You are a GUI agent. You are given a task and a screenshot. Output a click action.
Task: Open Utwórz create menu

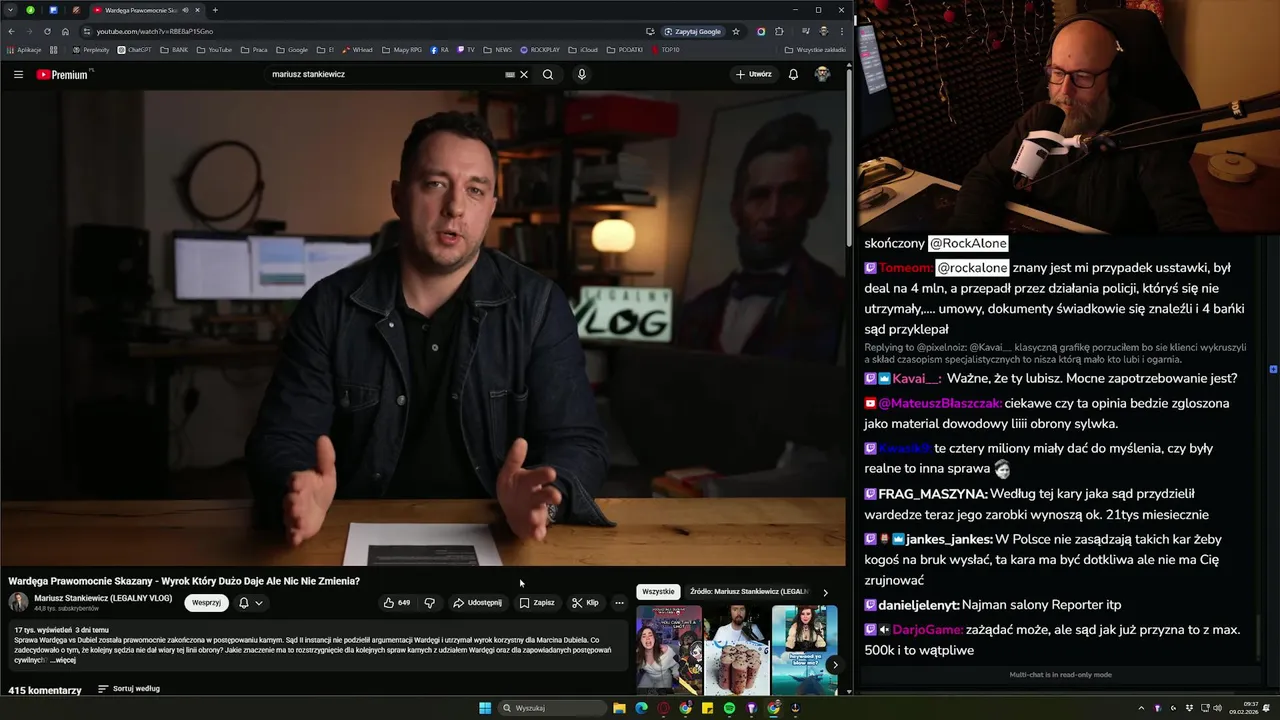click(x=754, y=74)
